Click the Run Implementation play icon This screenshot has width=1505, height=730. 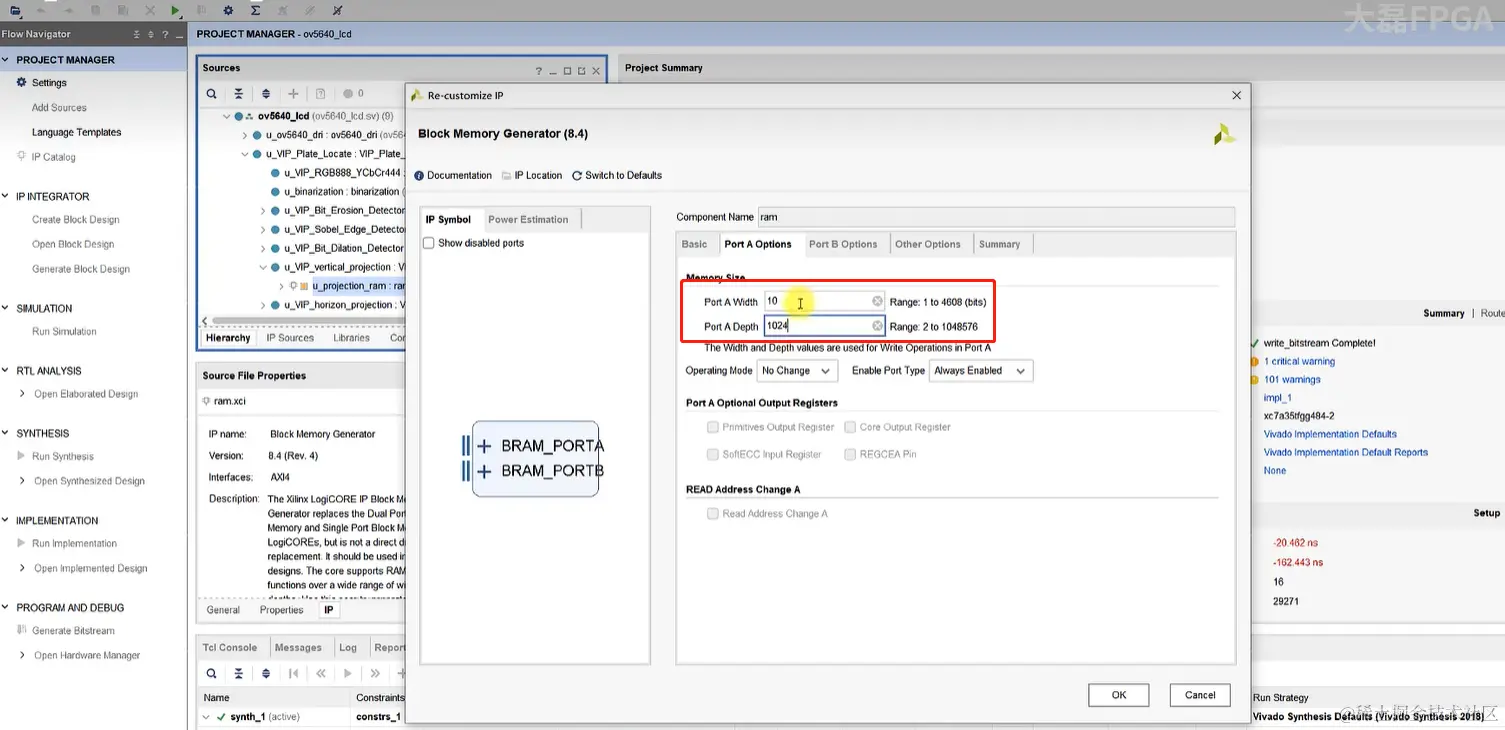(x=21, y=543)
